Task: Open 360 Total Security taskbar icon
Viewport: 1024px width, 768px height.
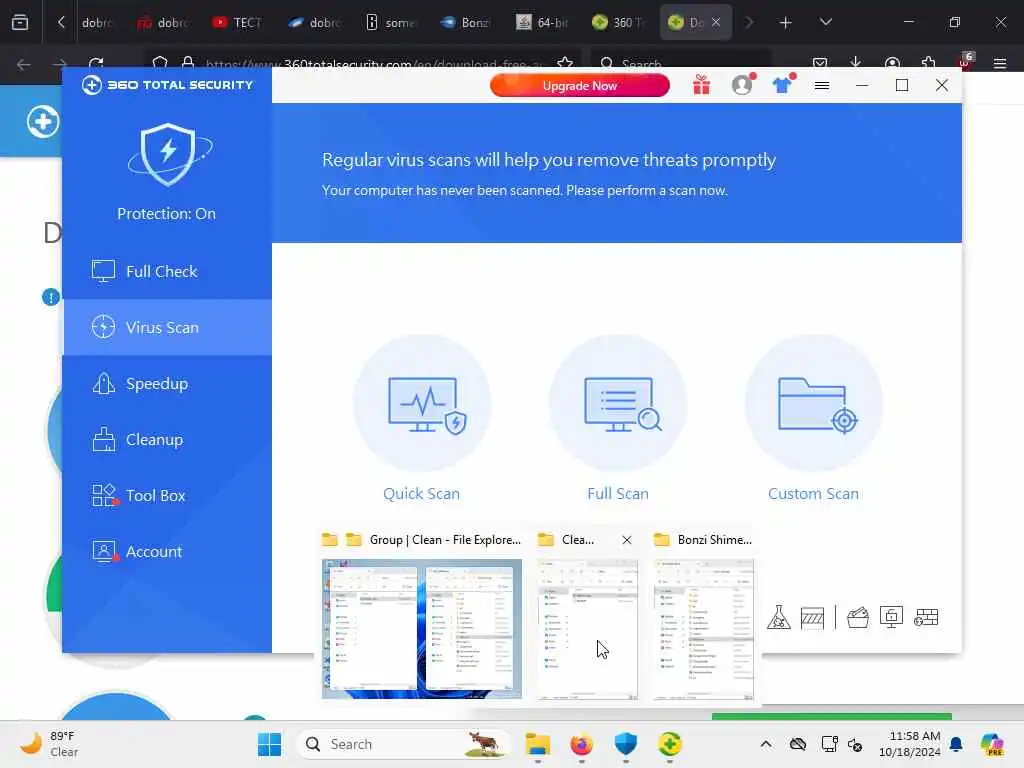Action: 670,744
